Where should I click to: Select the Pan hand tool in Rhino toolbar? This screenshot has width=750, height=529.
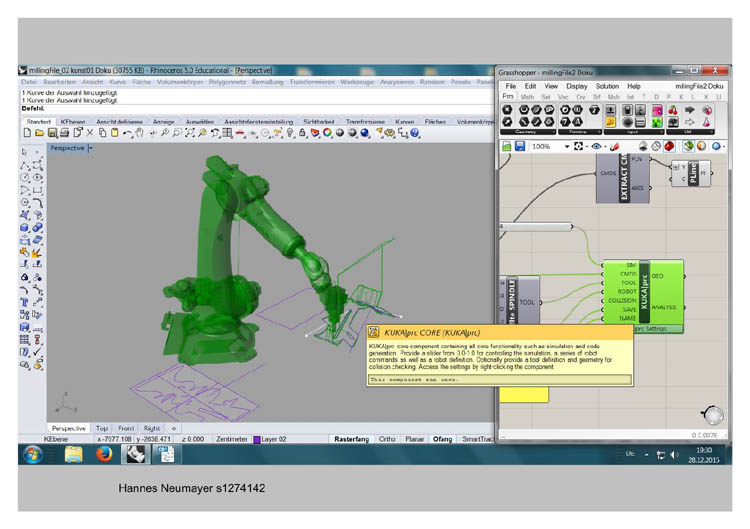click(x=139, y=133)
